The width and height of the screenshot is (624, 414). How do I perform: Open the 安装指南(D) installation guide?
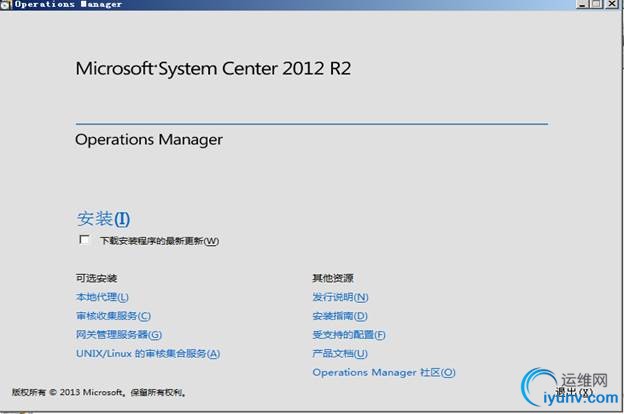click(x=340, y=316)
